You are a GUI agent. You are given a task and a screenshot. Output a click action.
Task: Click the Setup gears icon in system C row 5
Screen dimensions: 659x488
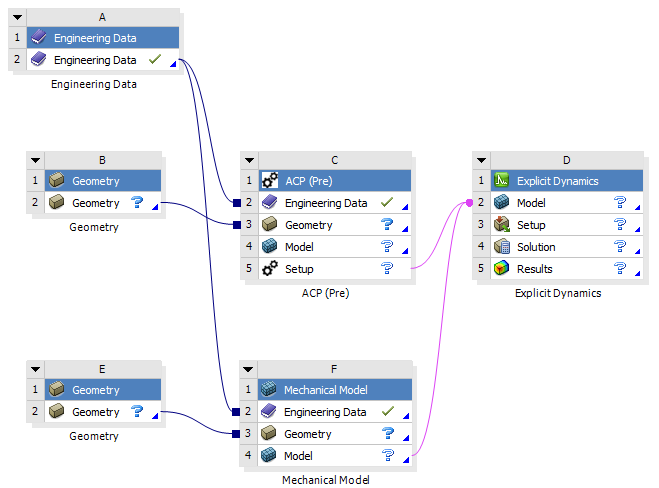(270, 268)
